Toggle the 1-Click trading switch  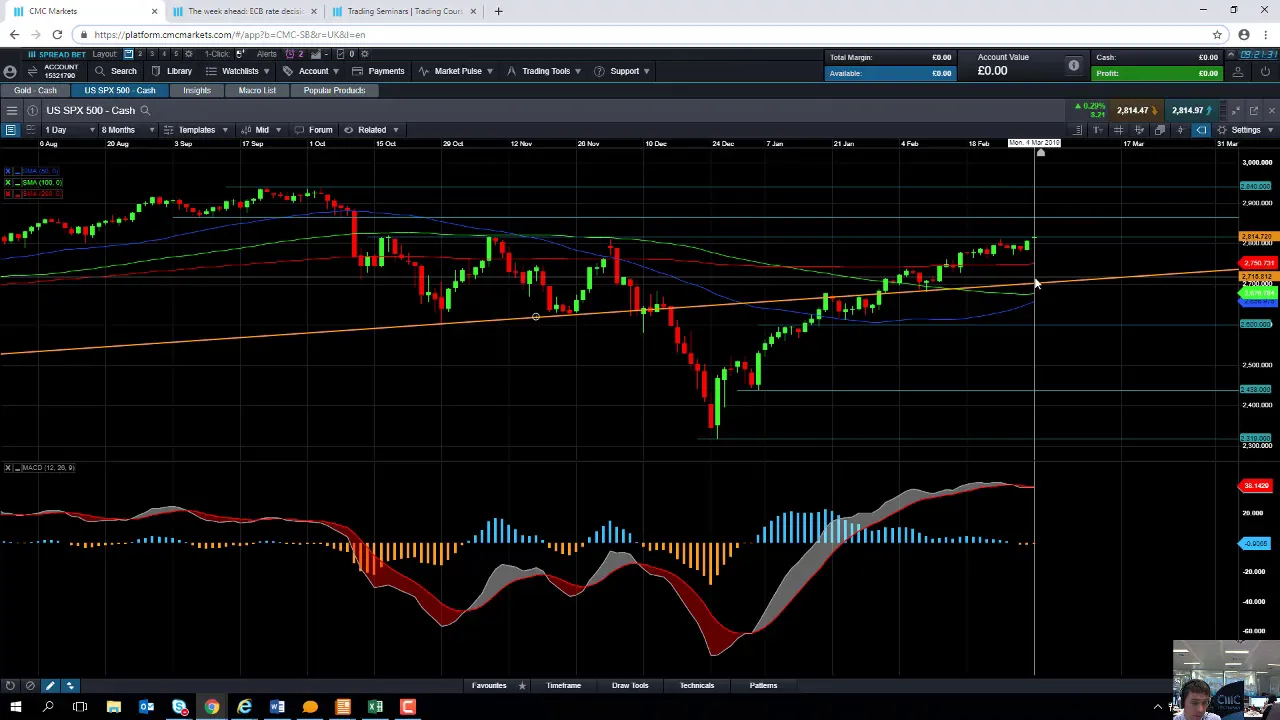tap(240, 54)
